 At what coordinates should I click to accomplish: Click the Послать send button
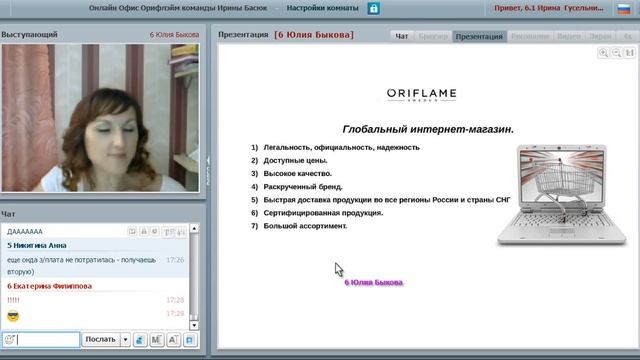pyautogui.click(x=100, y=340)
